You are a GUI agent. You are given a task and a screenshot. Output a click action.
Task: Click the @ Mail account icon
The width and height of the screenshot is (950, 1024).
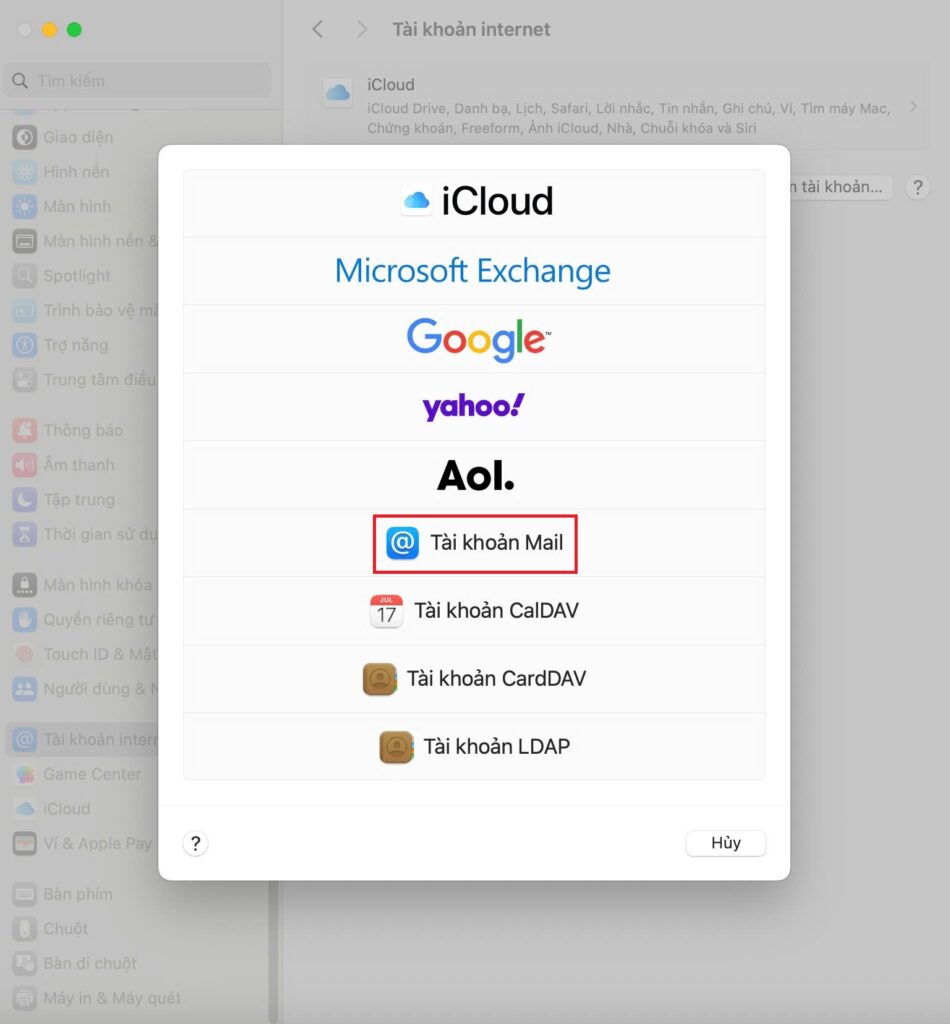(x=402, y=543)
